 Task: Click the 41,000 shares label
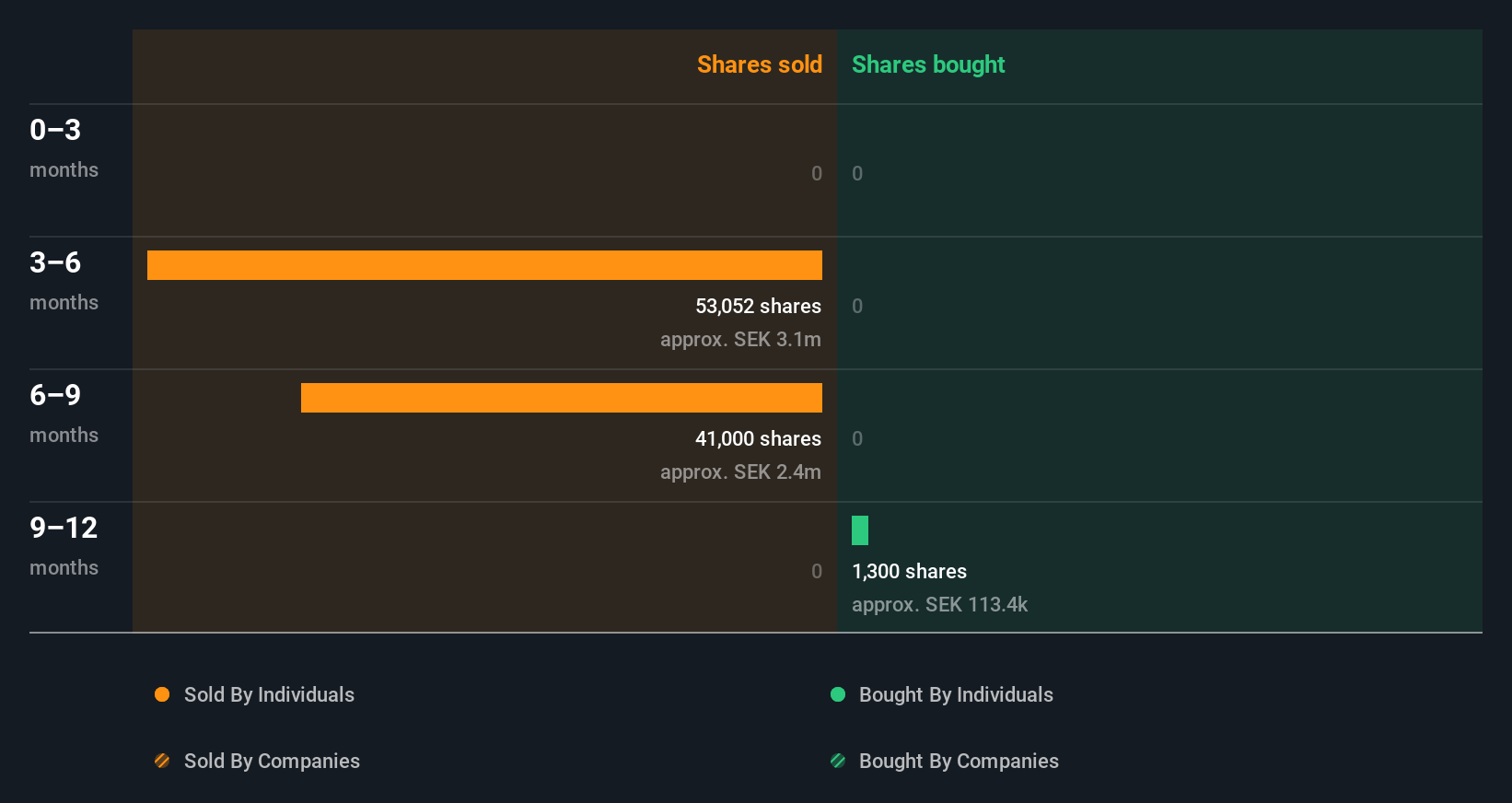[758, 438]
